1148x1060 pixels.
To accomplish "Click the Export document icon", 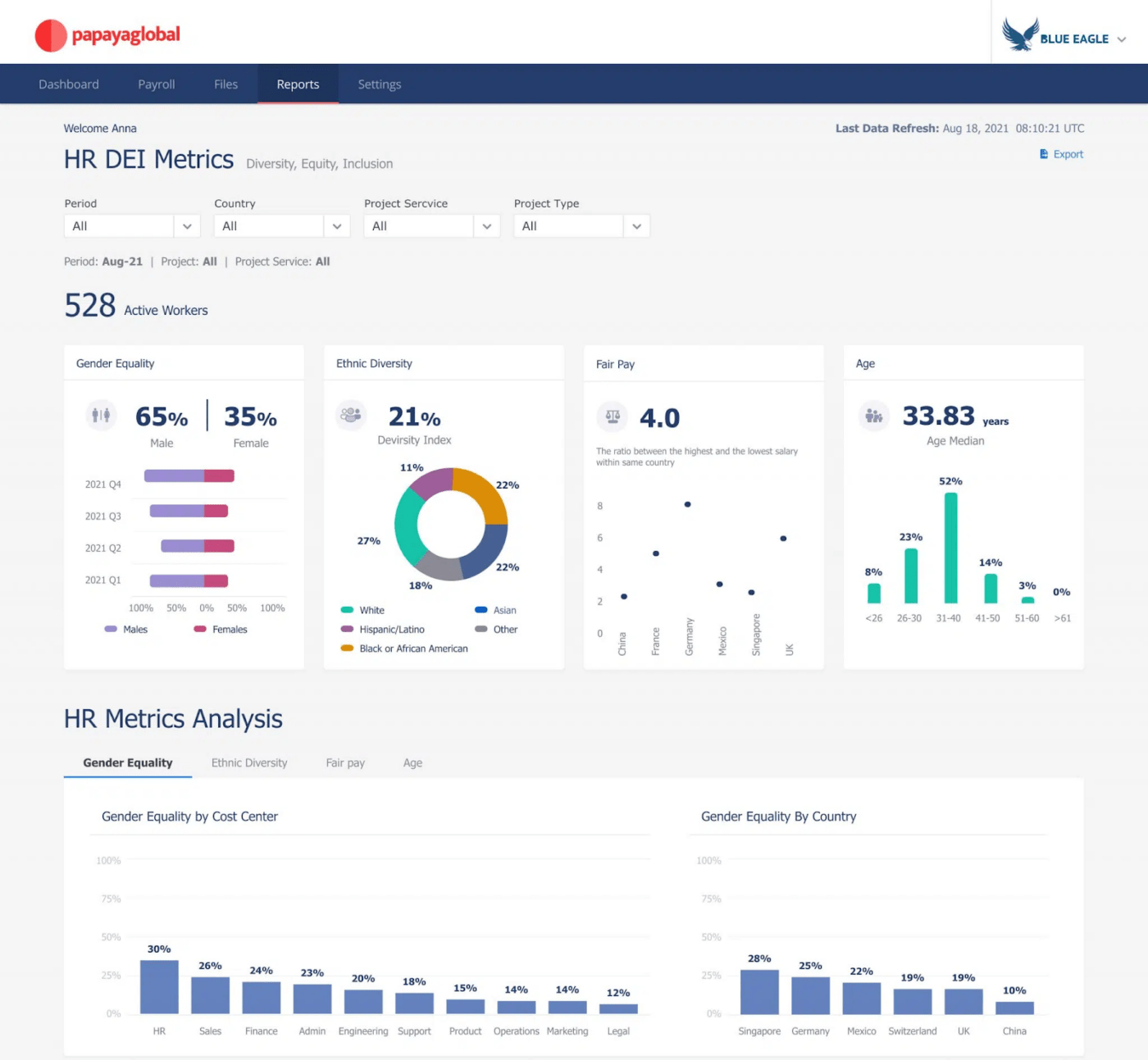I will [1044, 154].
